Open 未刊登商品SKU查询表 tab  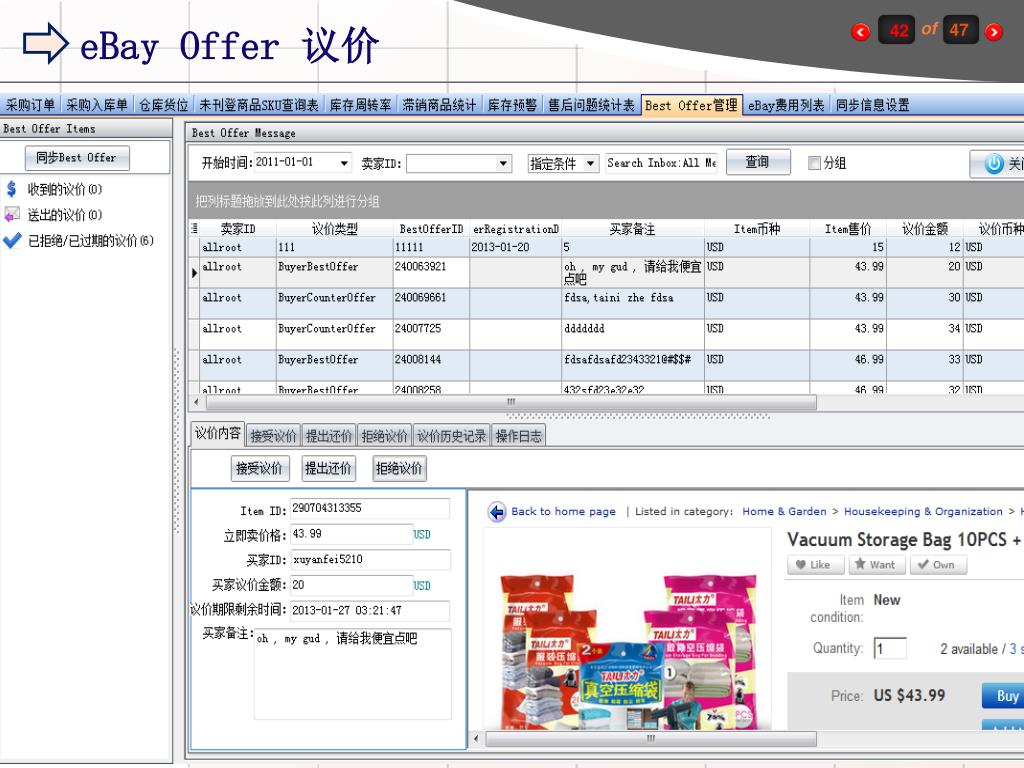coord(259,105)
